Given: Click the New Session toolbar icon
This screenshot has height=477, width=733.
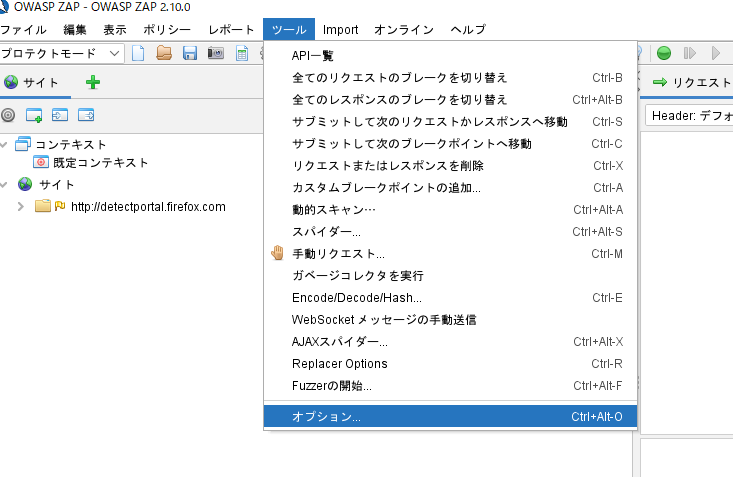Looking at the screenshot, I should (x=138, y=53).
